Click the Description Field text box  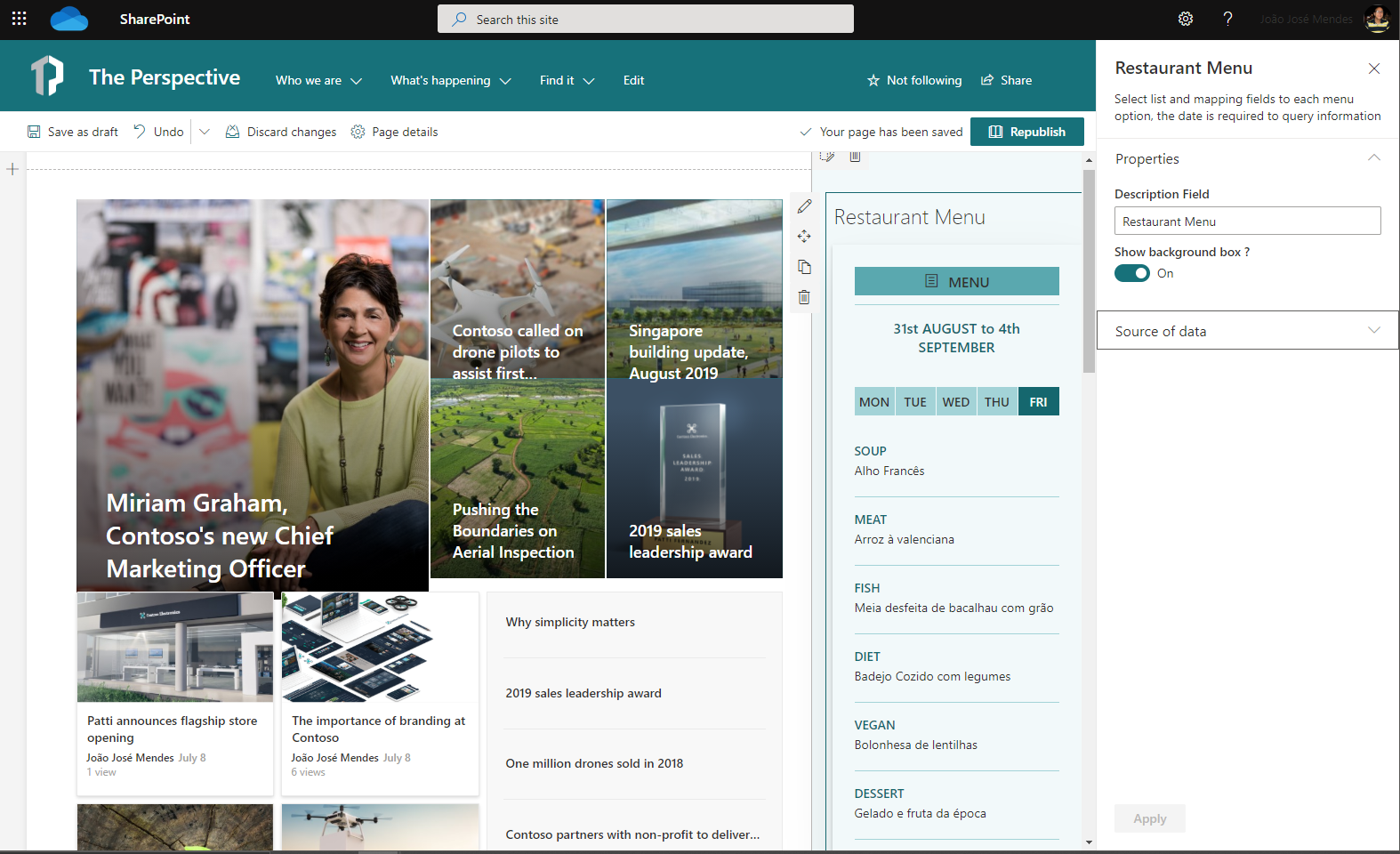click(x=1248, y=221)
